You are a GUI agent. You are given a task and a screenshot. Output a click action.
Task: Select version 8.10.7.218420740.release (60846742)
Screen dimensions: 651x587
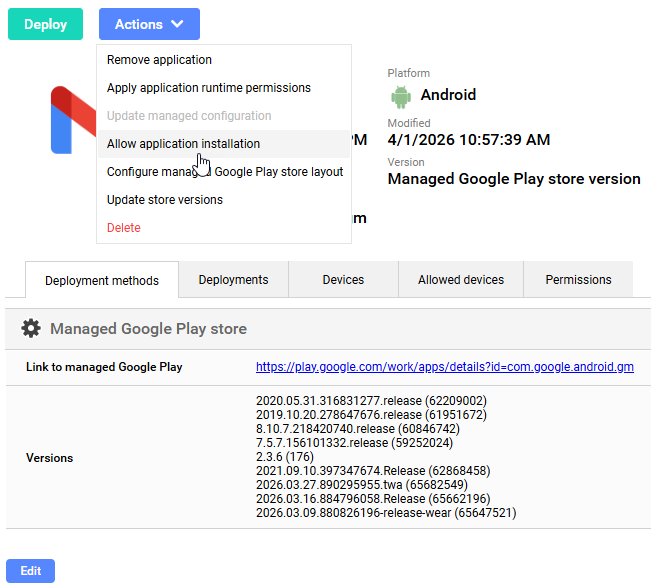click(x=358, y=428)
